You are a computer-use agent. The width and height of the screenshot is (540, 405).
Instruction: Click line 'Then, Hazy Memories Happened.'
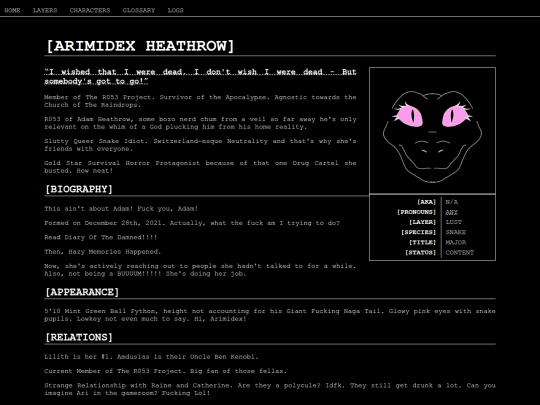pyautogui.click(x=103, y=252)
